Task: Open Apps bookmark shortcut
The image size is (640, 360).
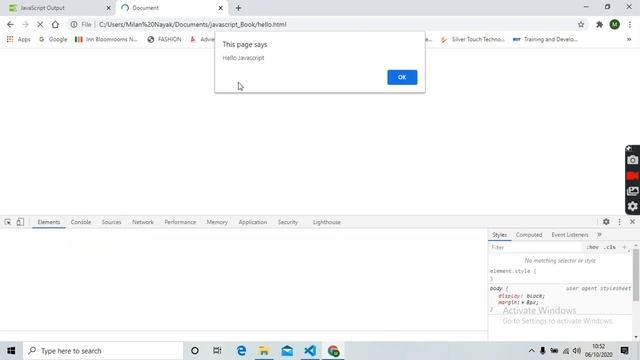Action: pos(19,39)
